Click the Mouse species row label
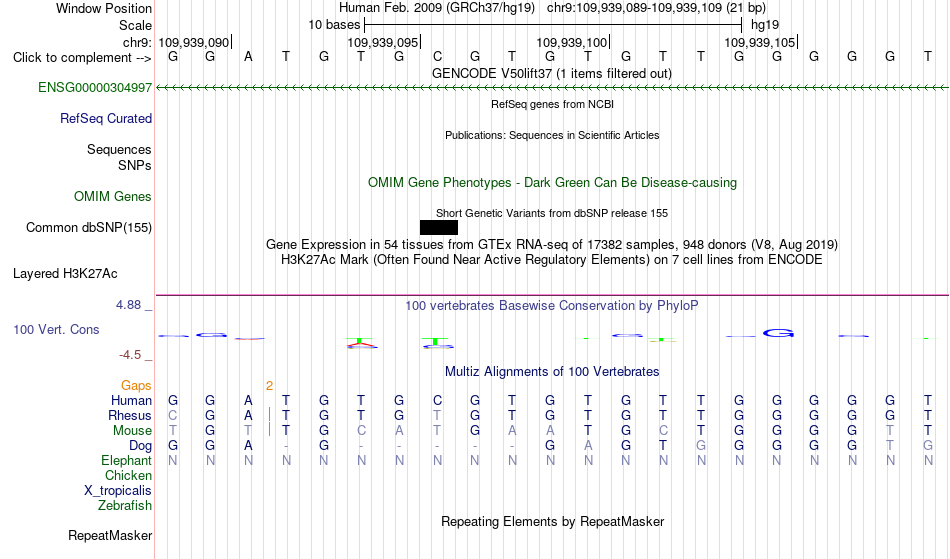Screen dimensions: 950x559 132,431
